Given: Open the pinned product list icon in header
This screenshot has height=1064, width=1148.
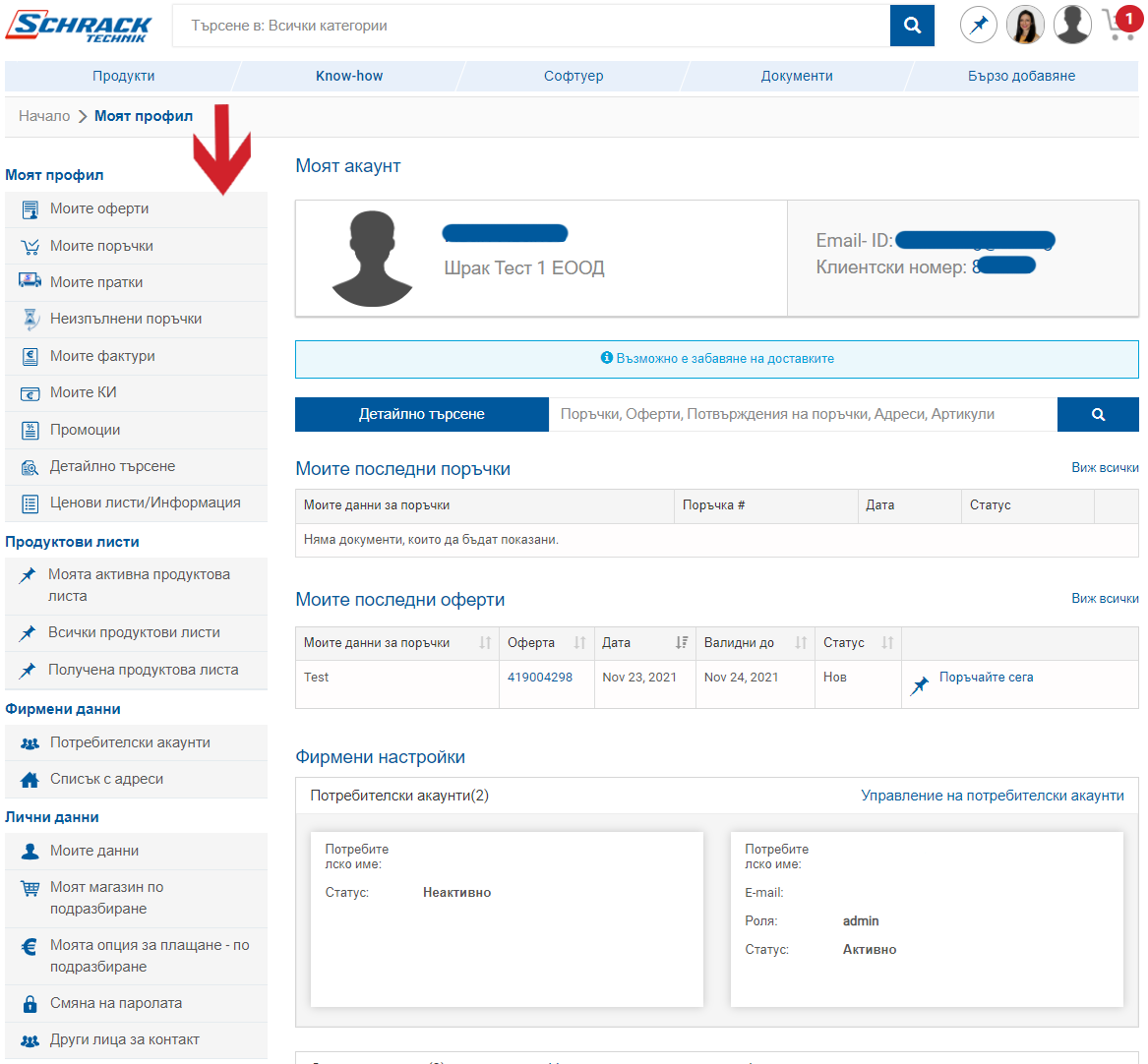Looking at the screenshot, I should pos(978,25).
